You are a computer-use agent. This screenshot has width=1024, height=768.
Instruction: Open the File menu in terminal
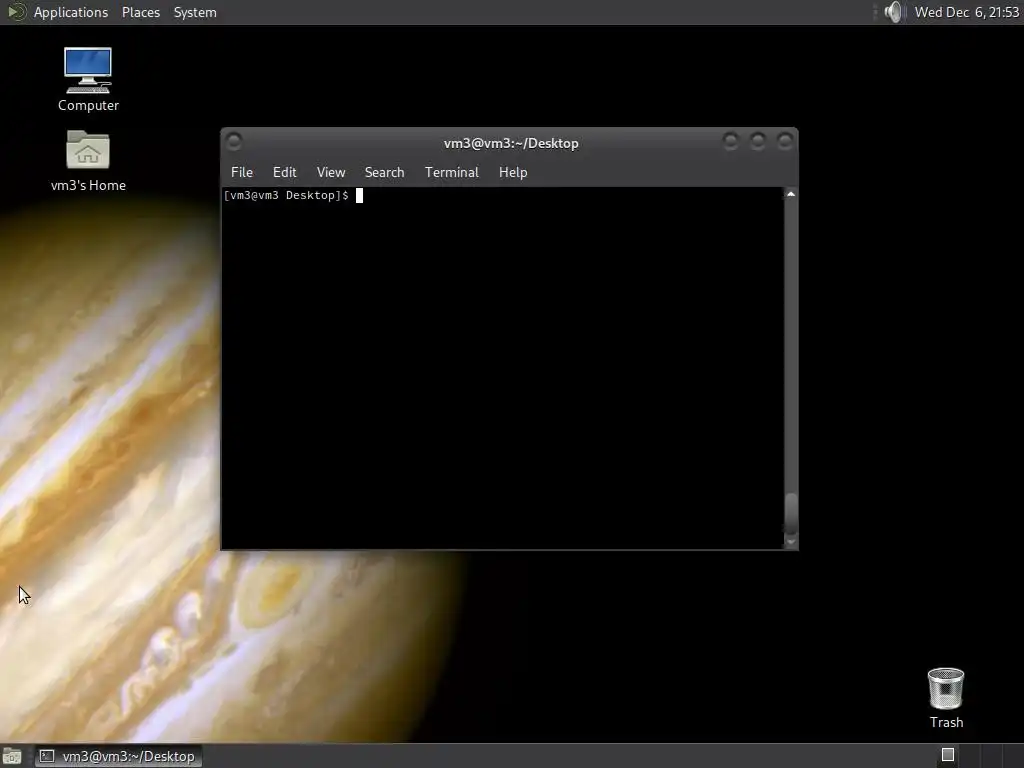coord(242,172)
